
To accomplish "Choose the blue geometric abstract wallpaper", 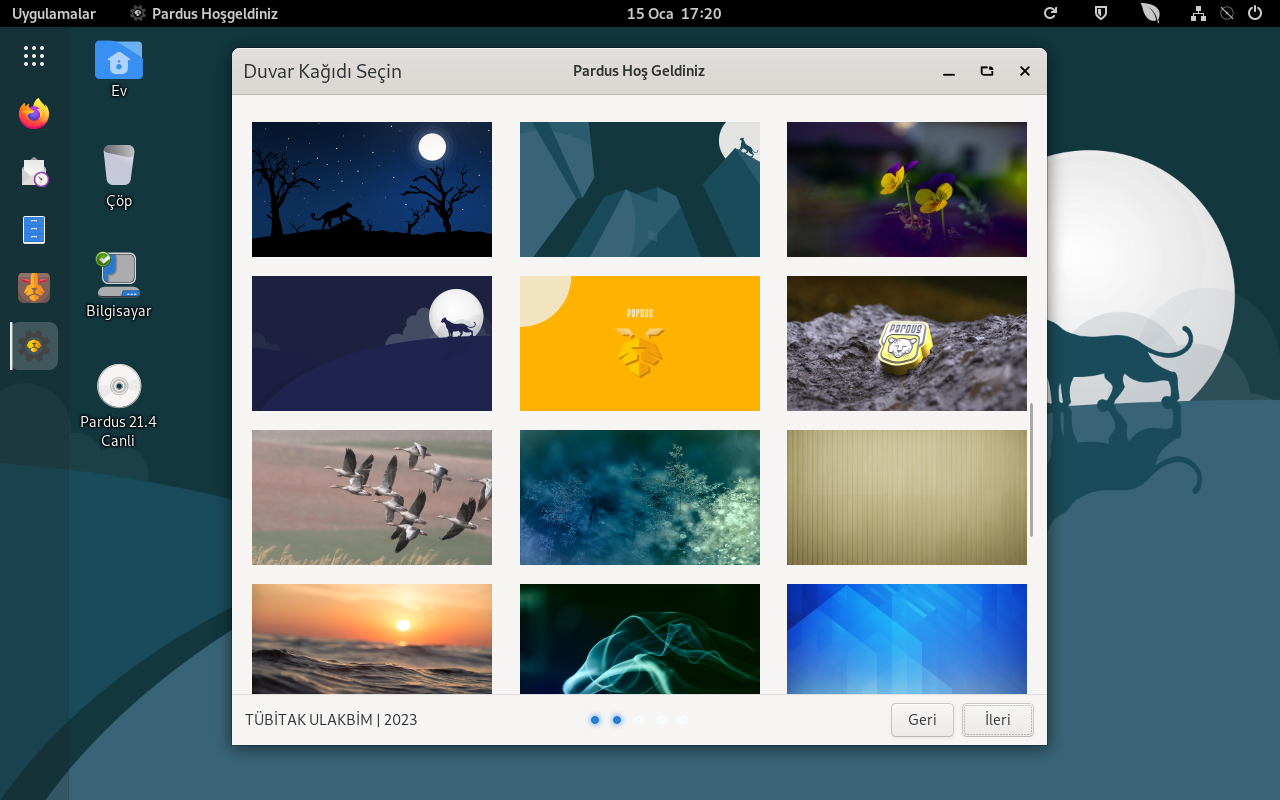I will (x=907, y=639).
